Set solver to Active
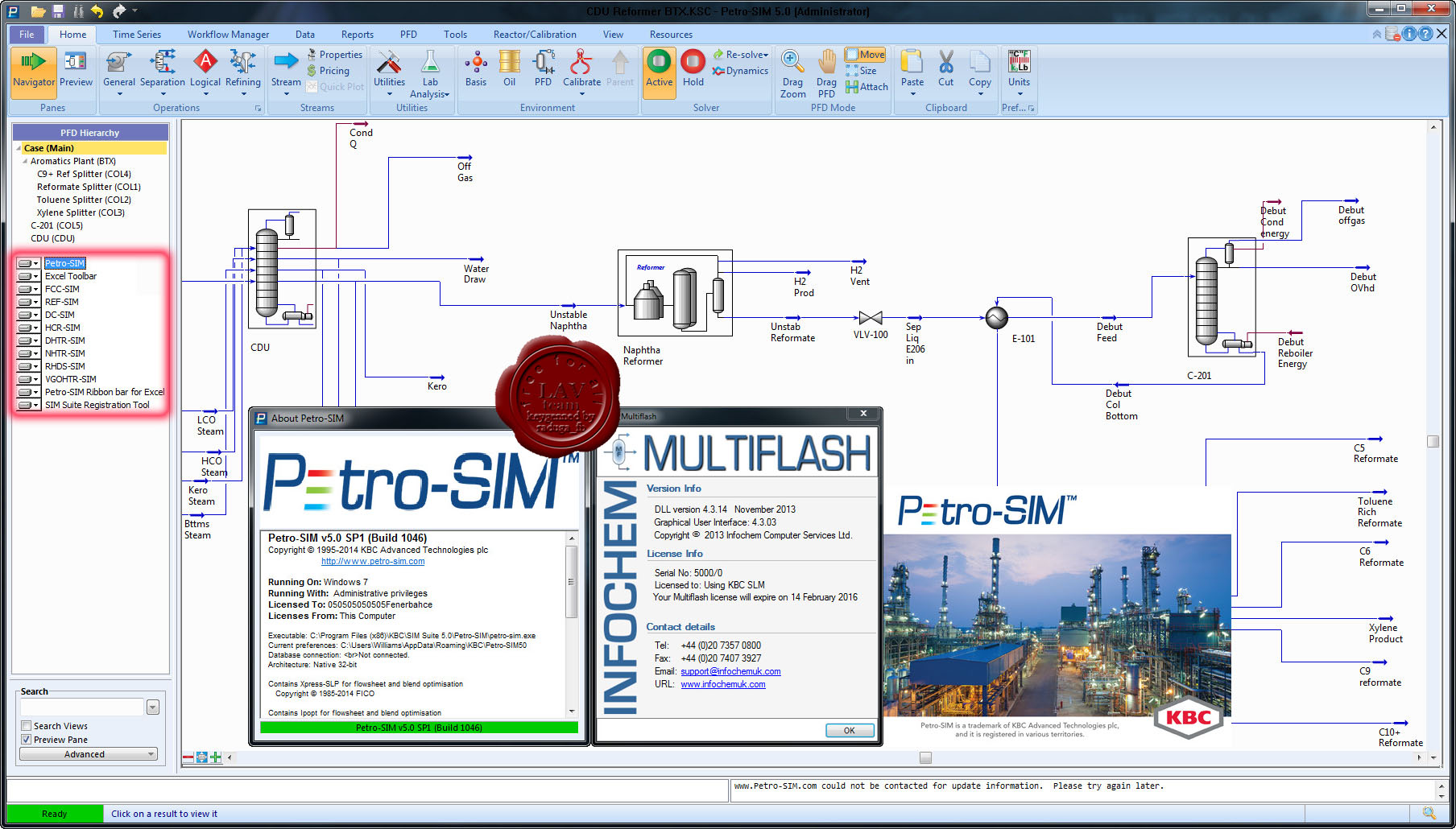1456x829 pixels. click(x=659, y=72)
